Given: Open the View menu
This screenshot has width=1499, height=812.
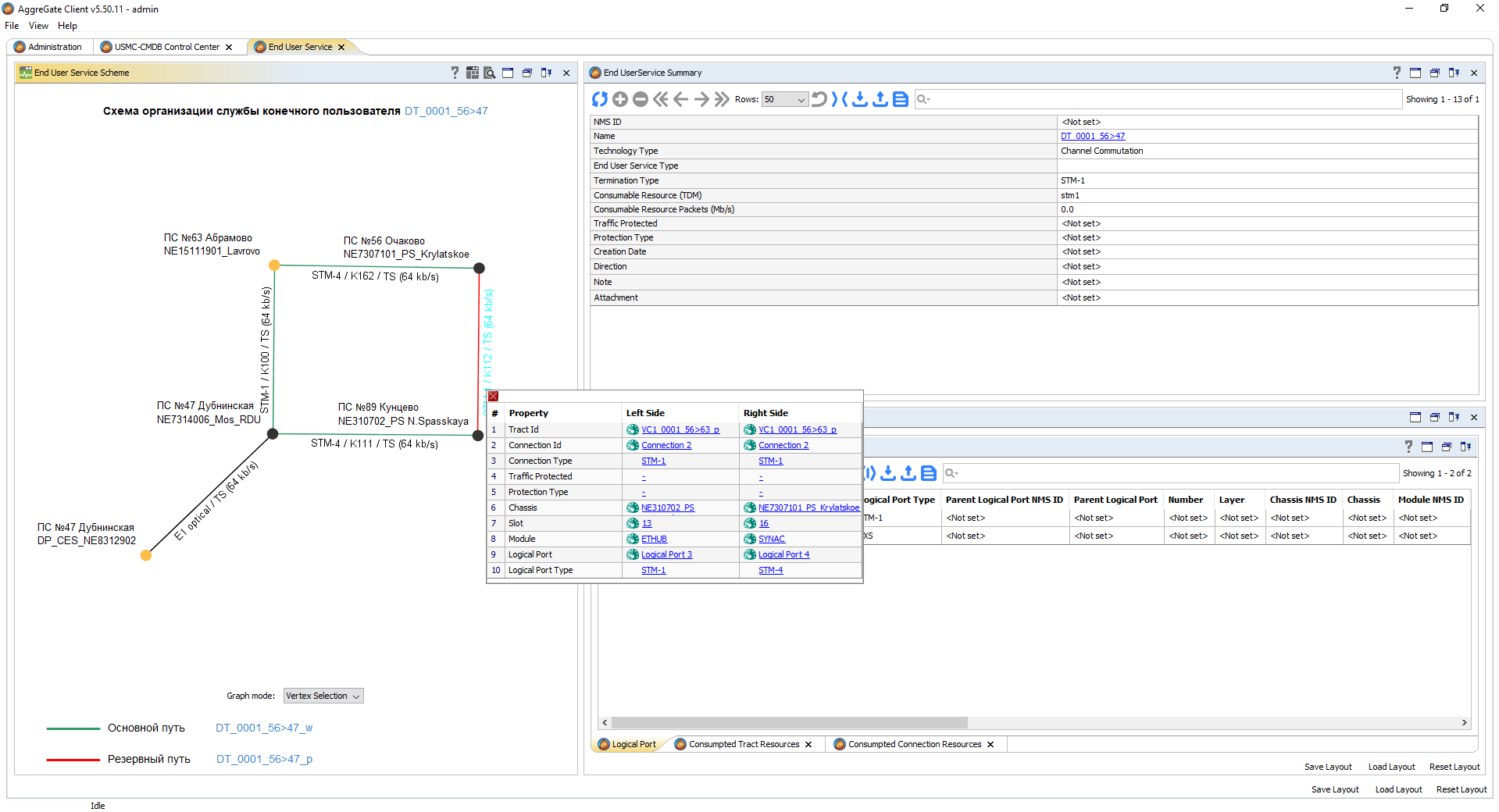Looking at the screenshot, I should coord(38,26).
